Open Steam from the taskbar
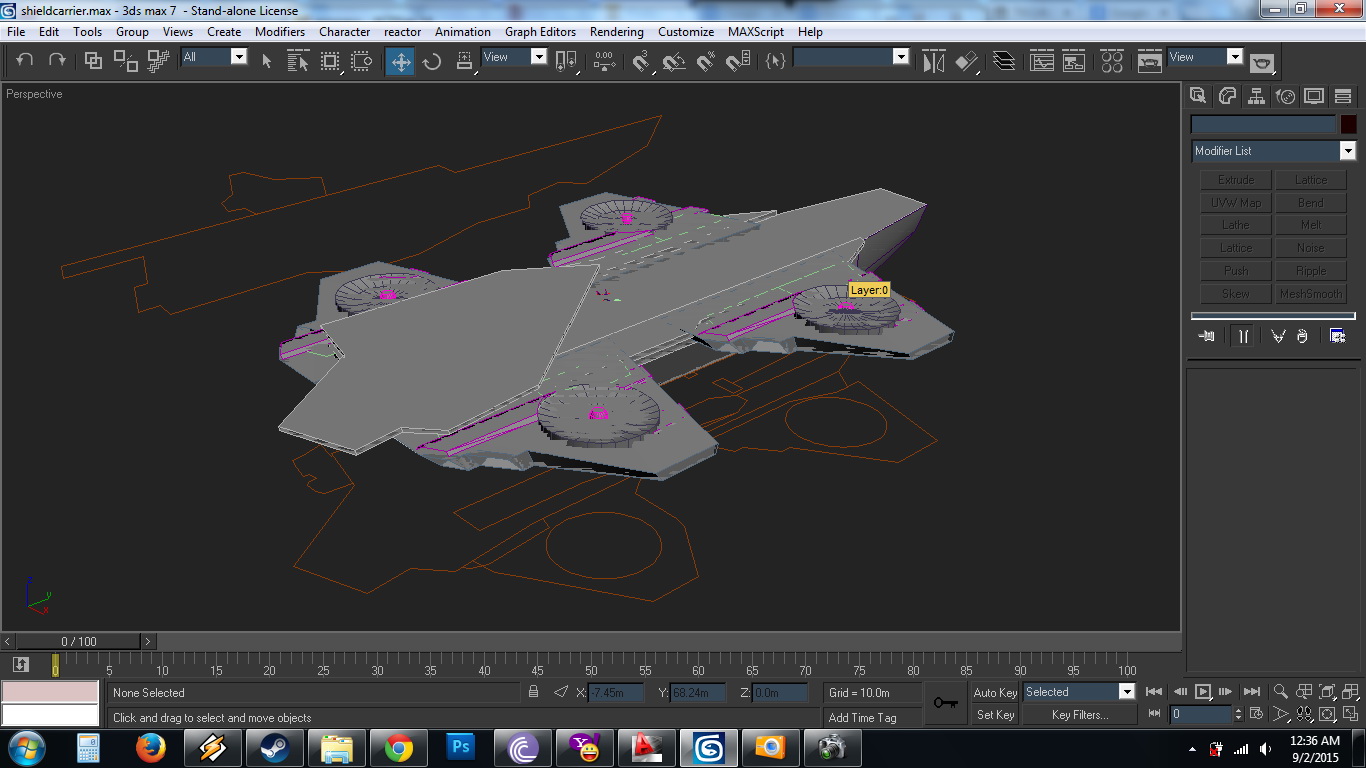 [x=275, y=747]
